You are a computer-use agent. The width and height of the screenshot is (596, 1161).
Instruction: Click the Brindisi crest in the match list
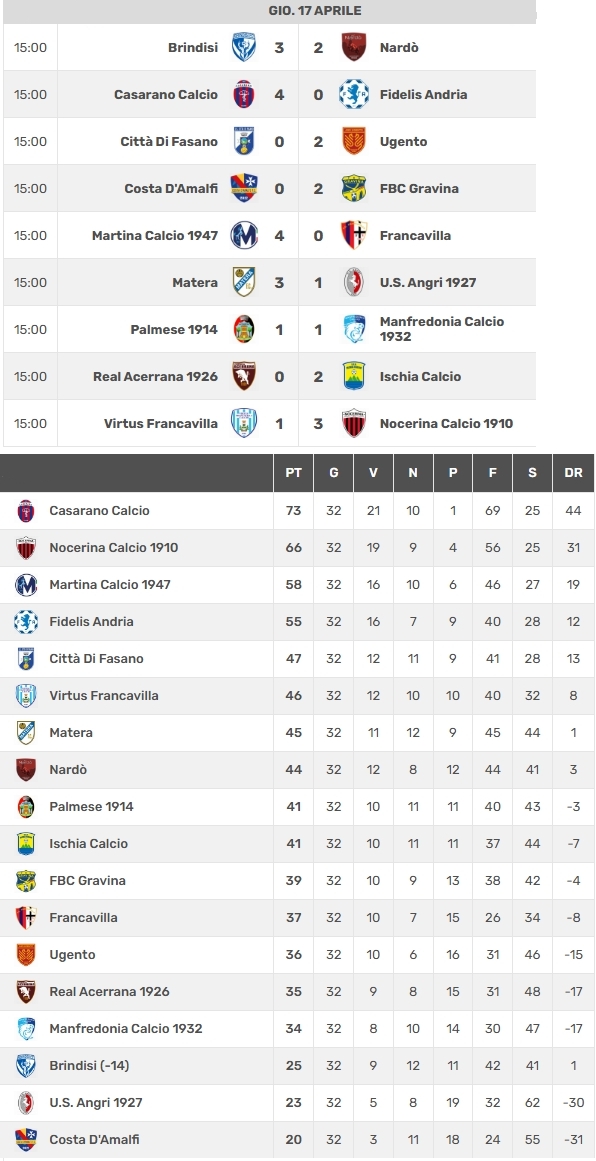pyautogui.click(x=244, y=47)
